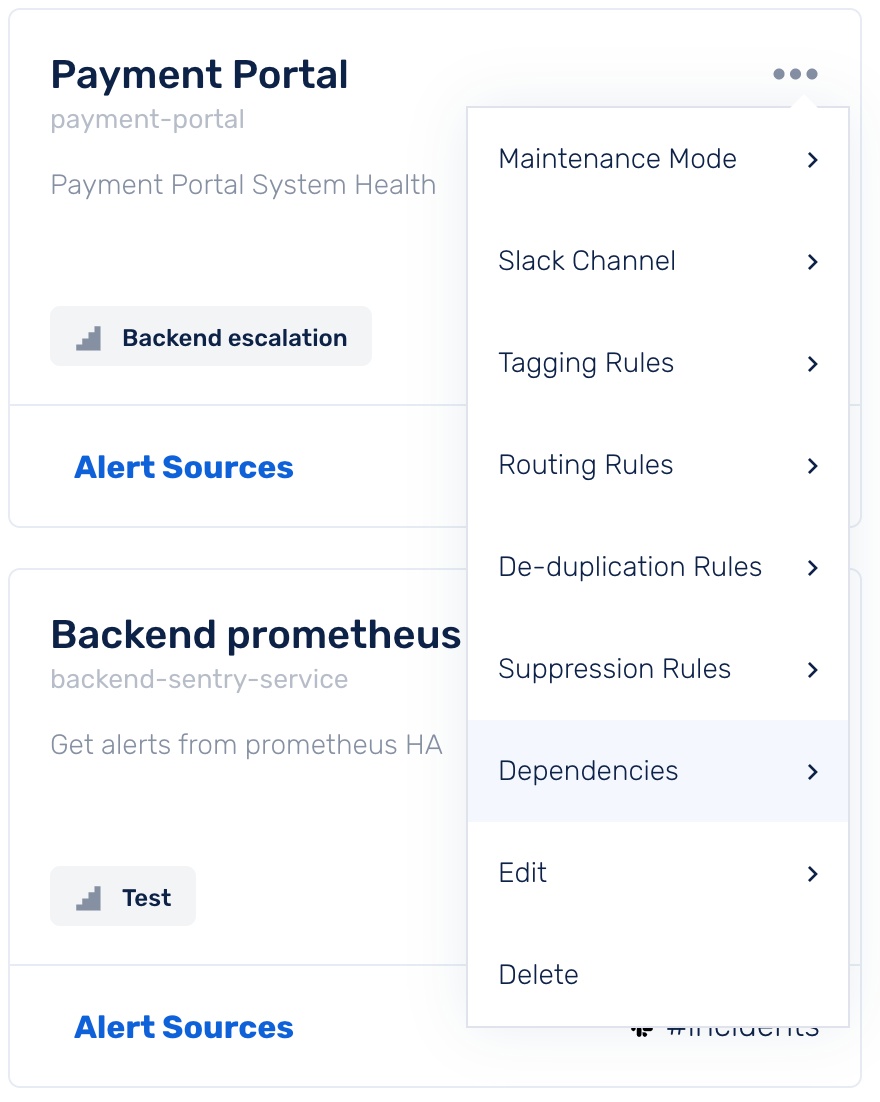The image size is (880, 1102).
Task: Open Alert Sources for Payment Portal
Action: (183, 467)
